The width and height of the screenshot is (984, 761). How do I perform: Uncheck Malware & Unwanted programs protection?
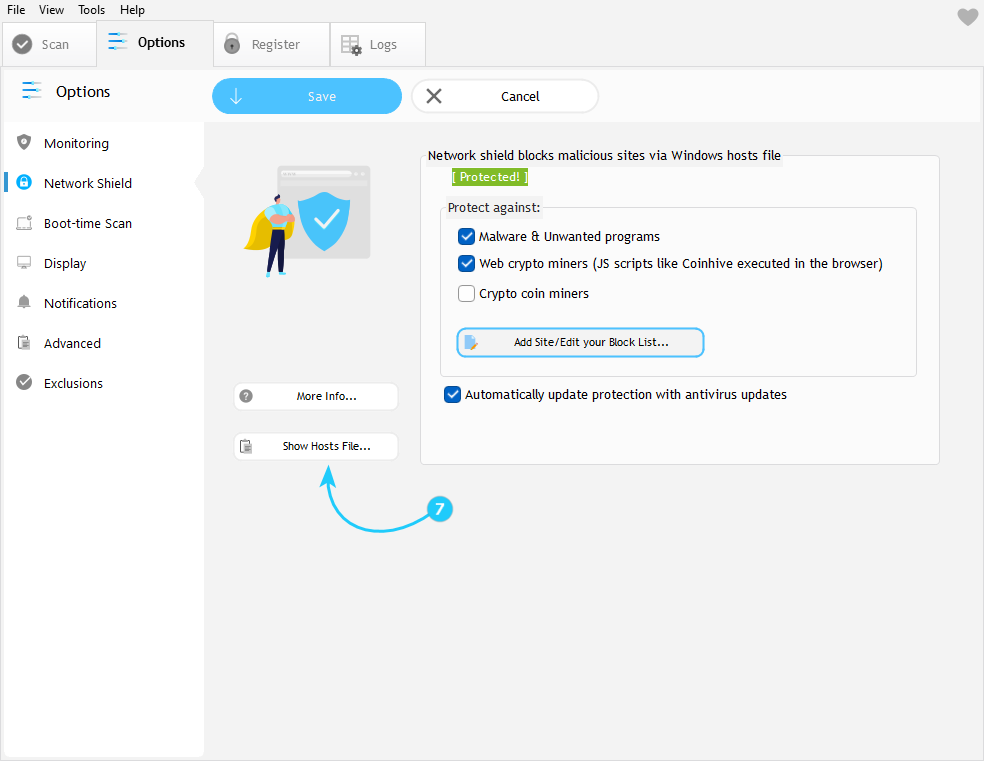466,237
